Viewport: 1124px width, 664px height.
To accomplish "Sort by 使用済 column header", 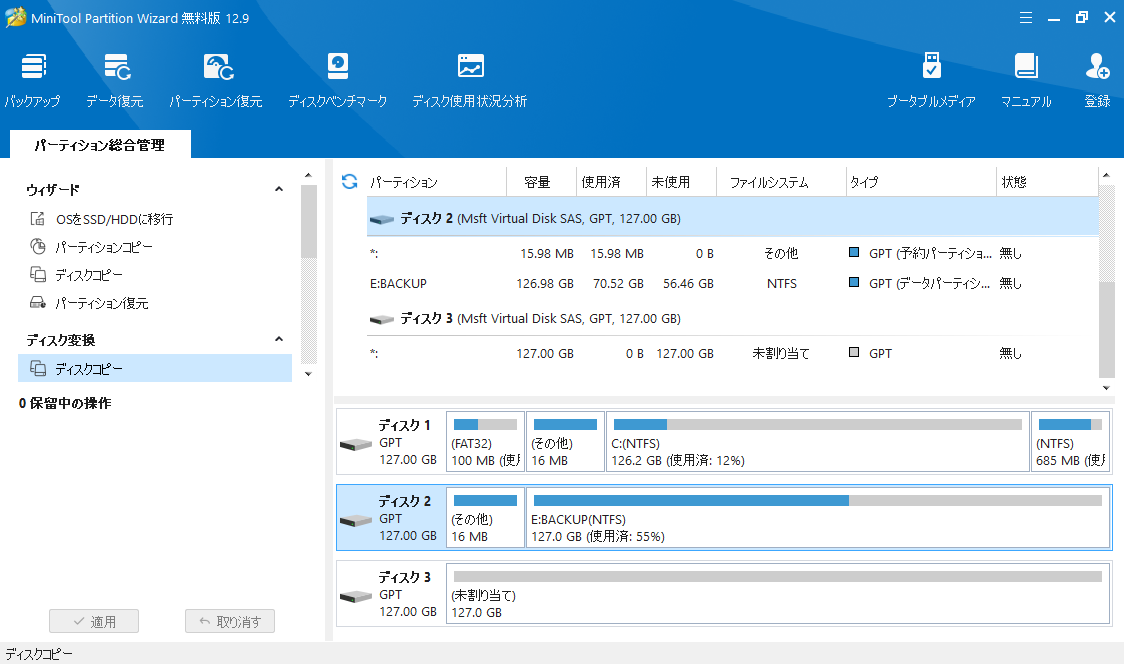I will [x=611, y=182].
